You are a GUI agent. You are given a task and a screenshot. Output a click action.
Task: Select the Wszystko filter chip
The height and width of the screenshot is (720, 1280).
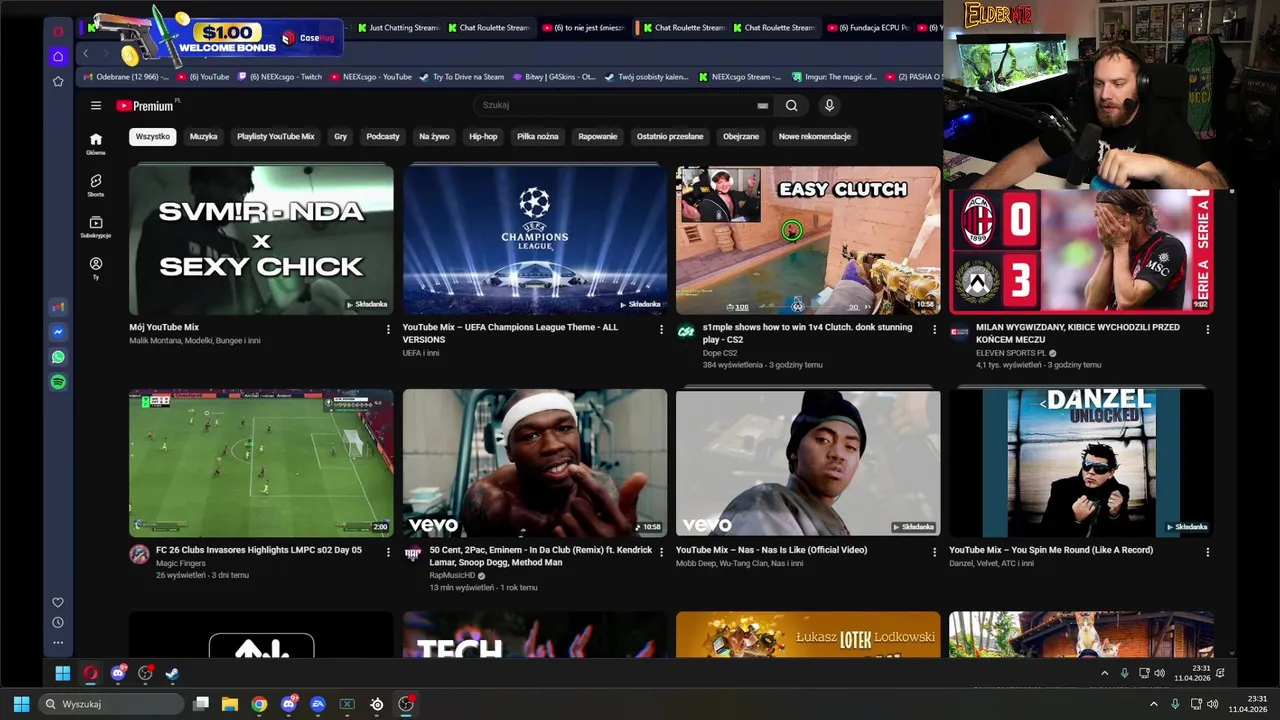(x=153, y=136)
